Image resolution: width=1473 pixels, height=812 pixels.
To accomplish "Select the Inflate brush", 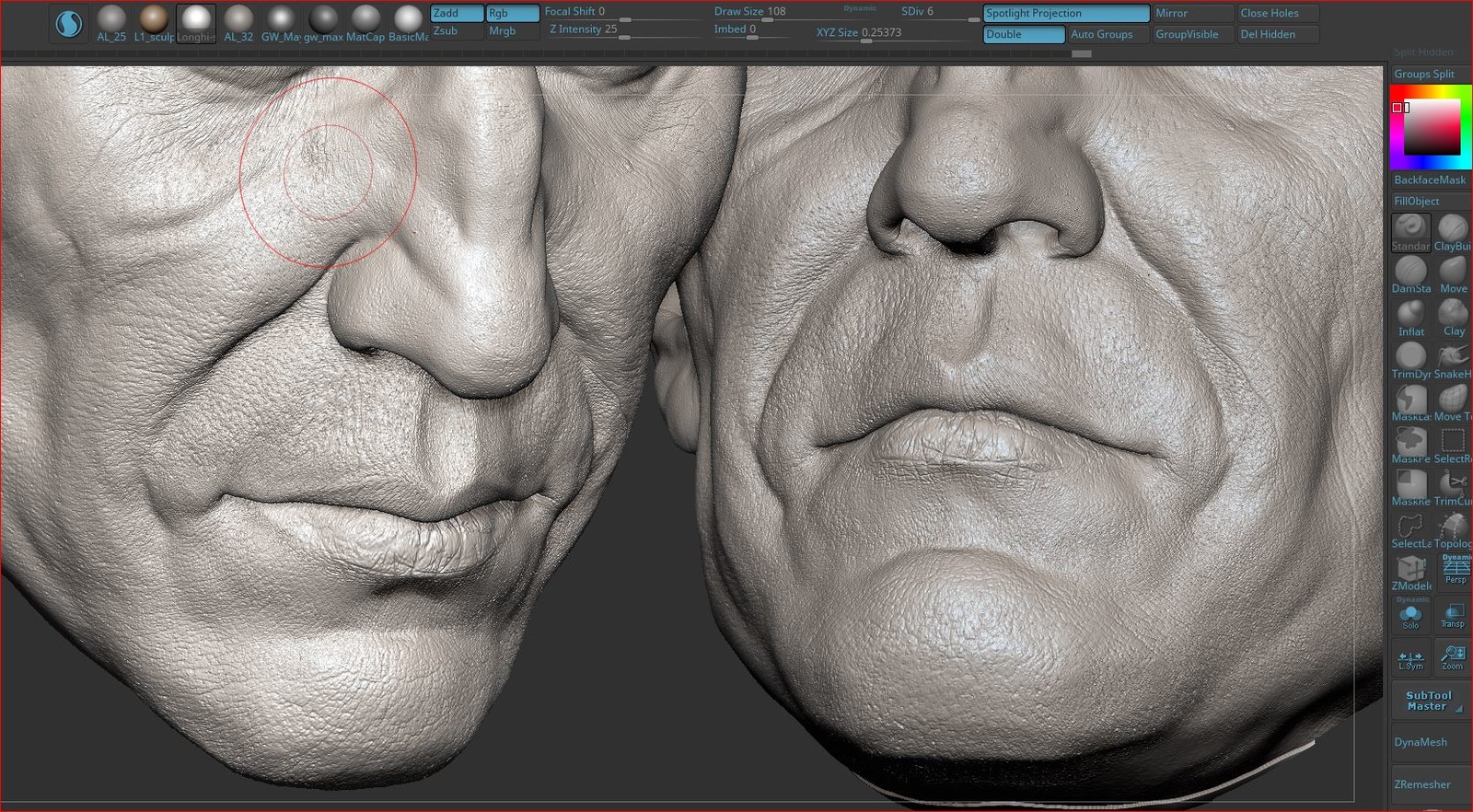I will (1409, 317).
